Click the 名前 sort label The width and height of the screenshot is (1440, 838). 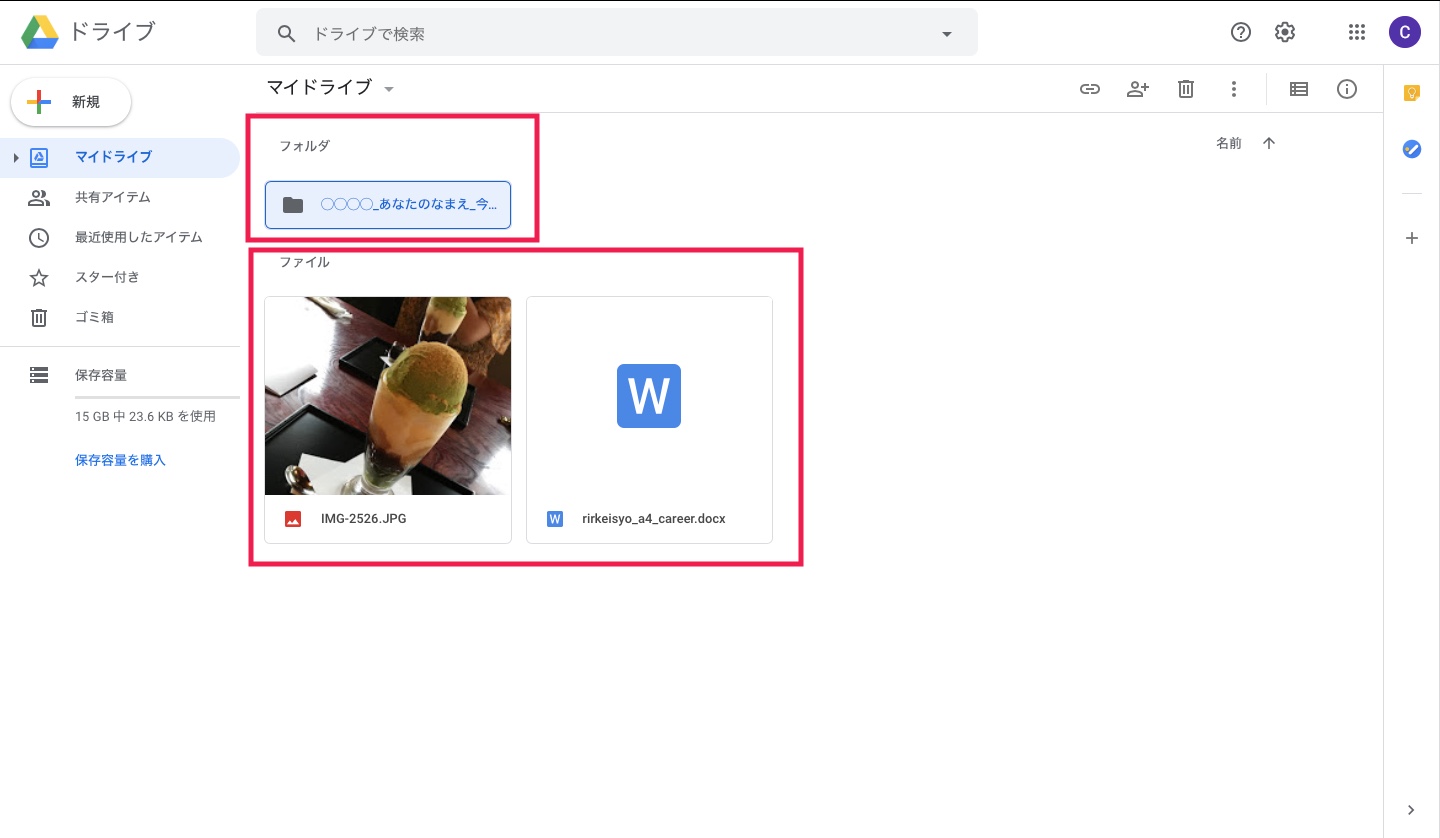(1229, 143)
